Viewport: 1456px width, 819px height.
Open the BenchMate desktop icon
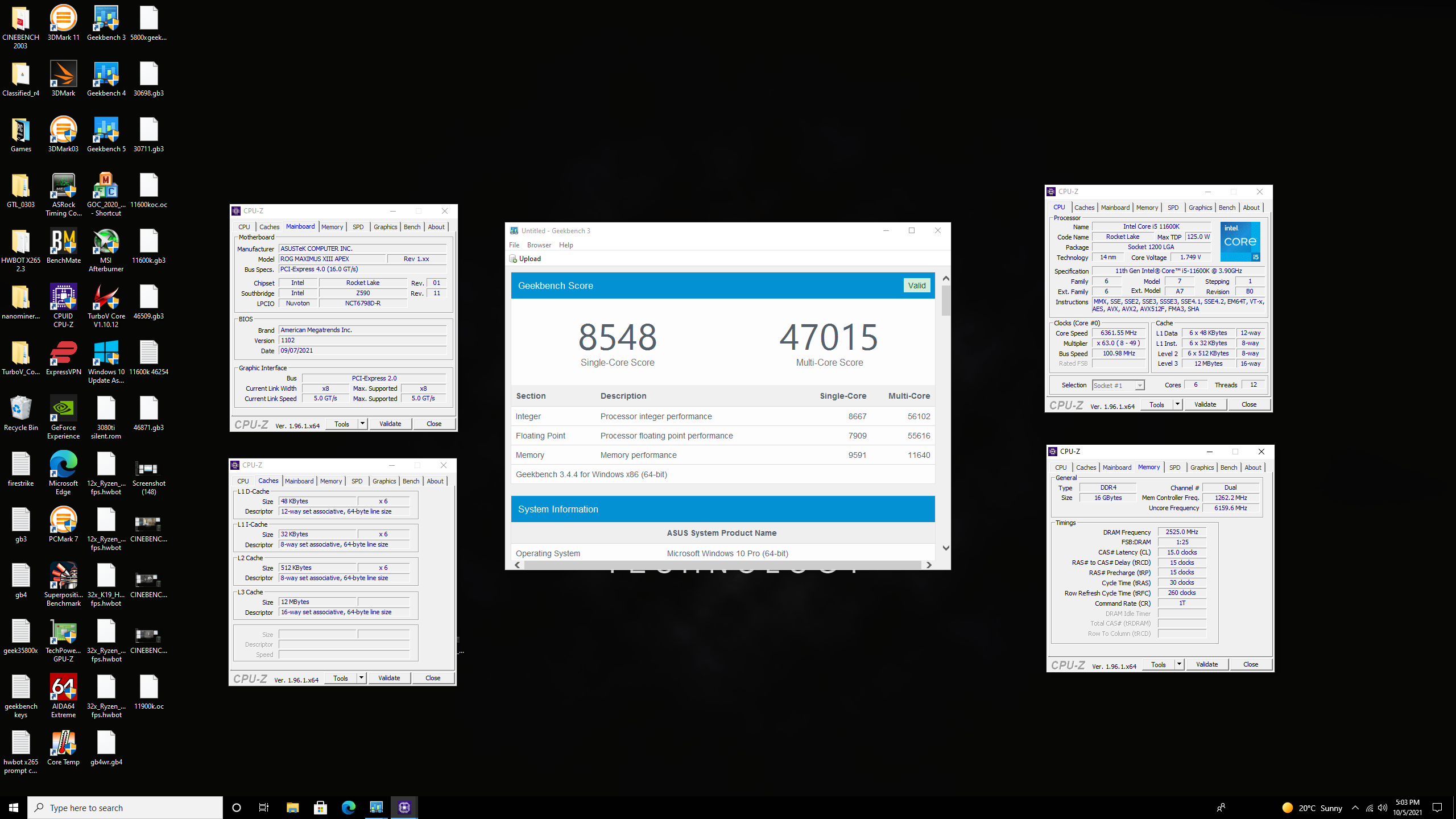[63, 246]
